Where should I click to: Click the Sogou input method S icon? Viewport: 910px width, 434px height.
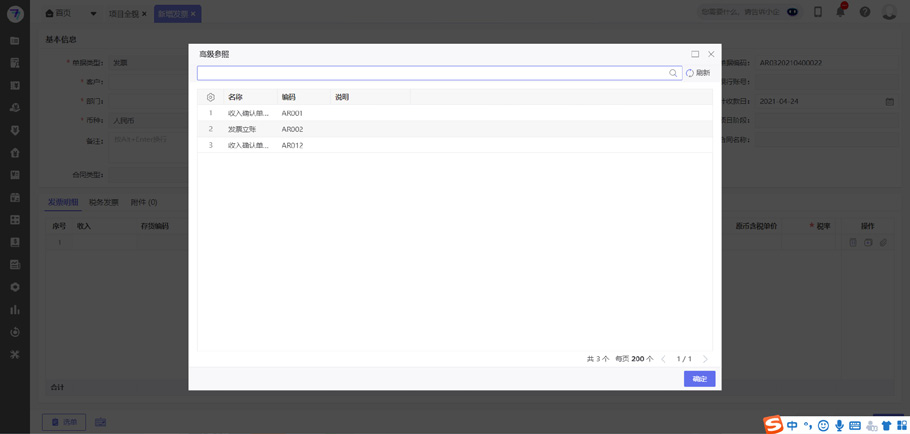[x=773, y=425]
